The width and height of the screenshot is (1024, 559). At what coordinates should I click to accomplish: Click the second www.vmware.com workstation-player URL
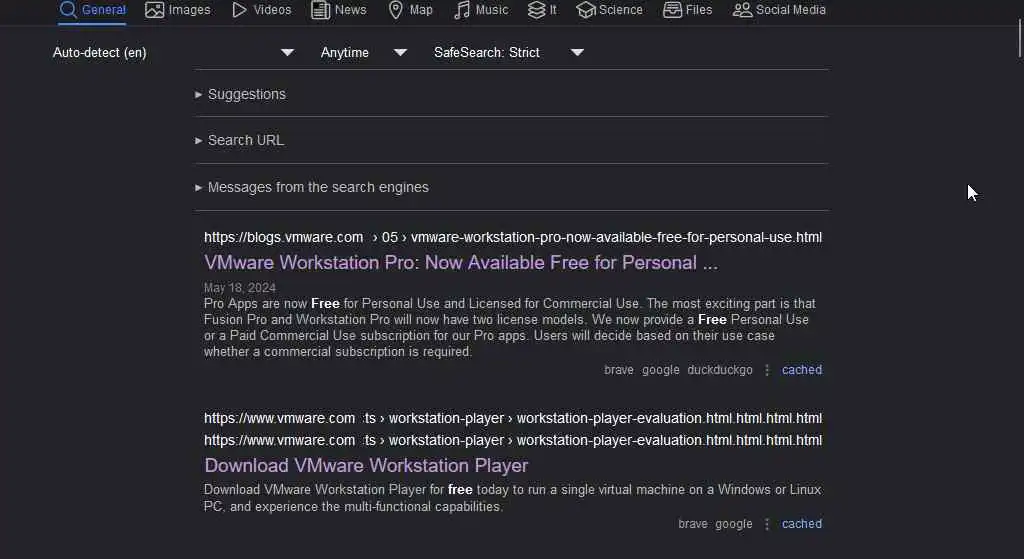513,441
